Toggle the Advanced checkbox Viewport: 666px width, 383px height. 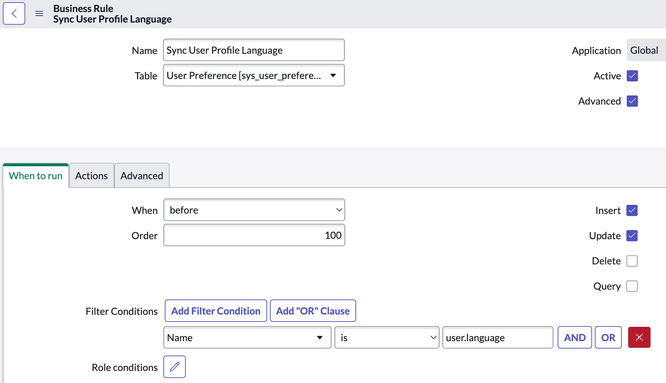(632, 101)
